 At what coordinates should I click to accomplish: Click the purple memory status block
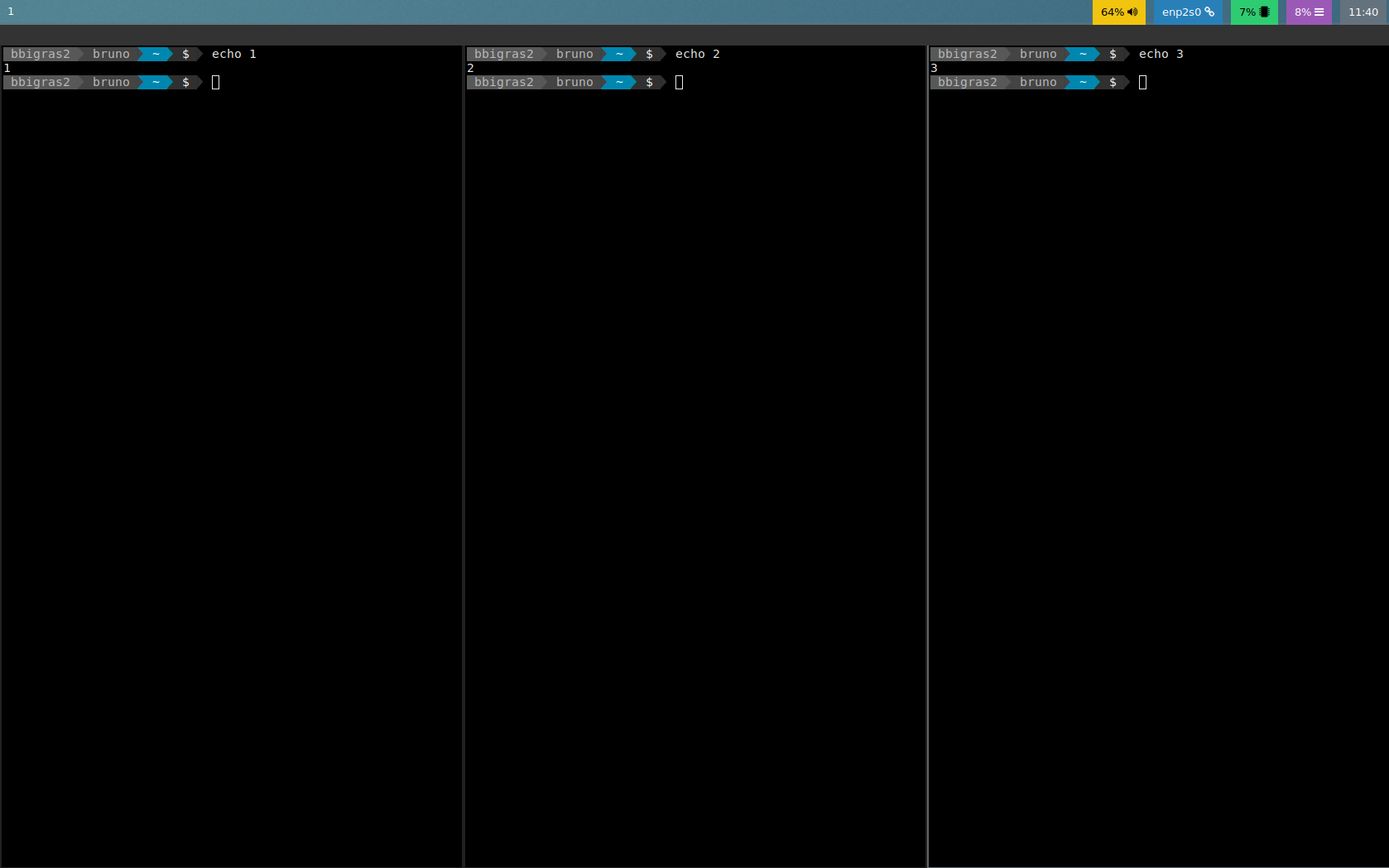pos(1308,12)
